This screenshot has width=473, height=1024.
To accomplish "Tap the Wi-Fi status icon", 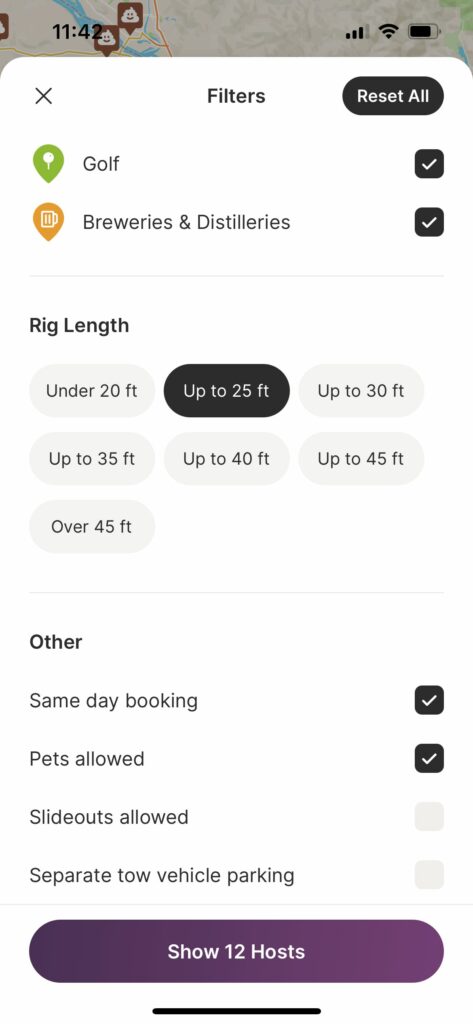I will coord(389,31).
